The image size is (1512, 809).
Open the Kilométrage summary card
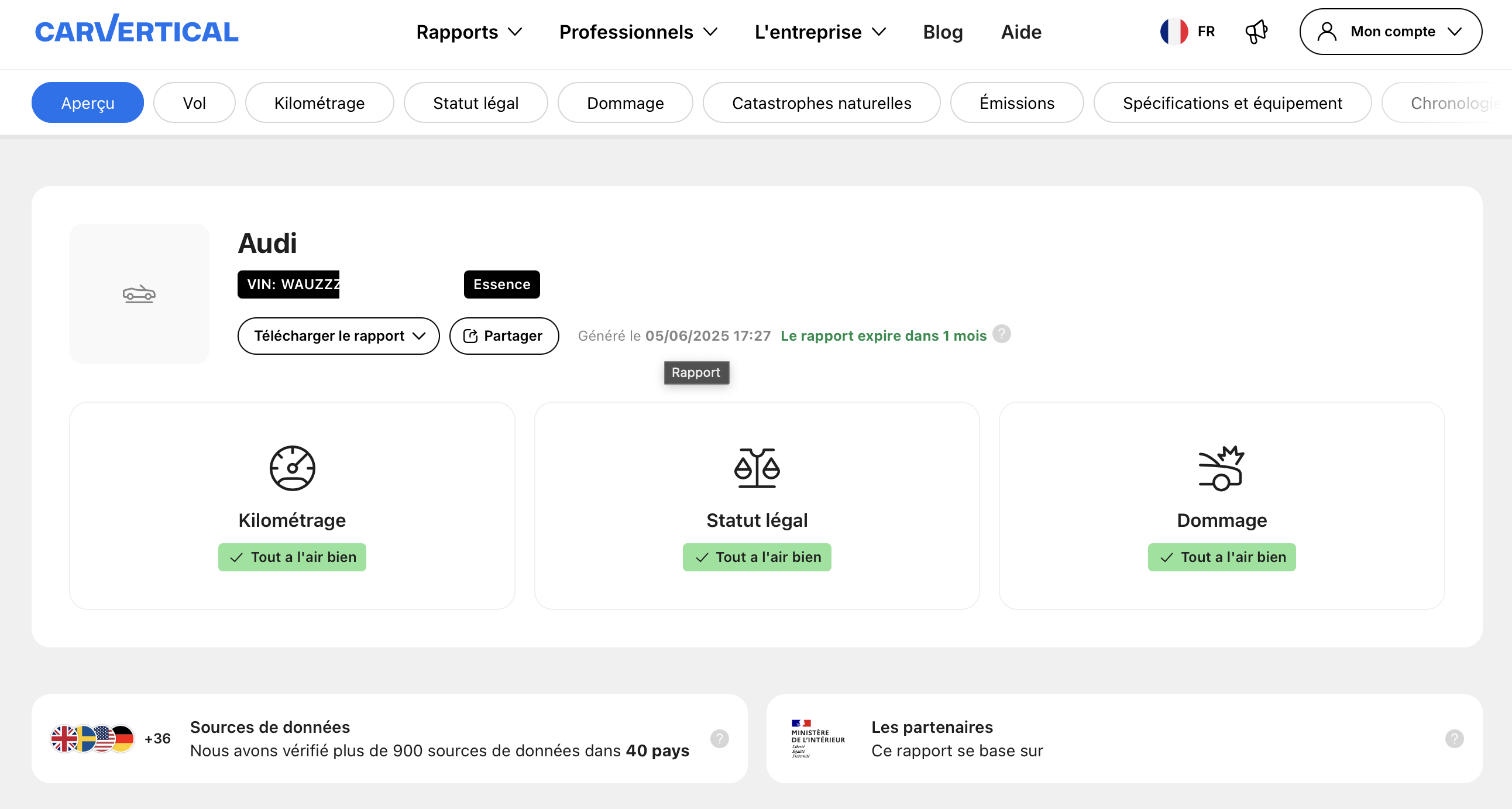[x=293, y=505]
